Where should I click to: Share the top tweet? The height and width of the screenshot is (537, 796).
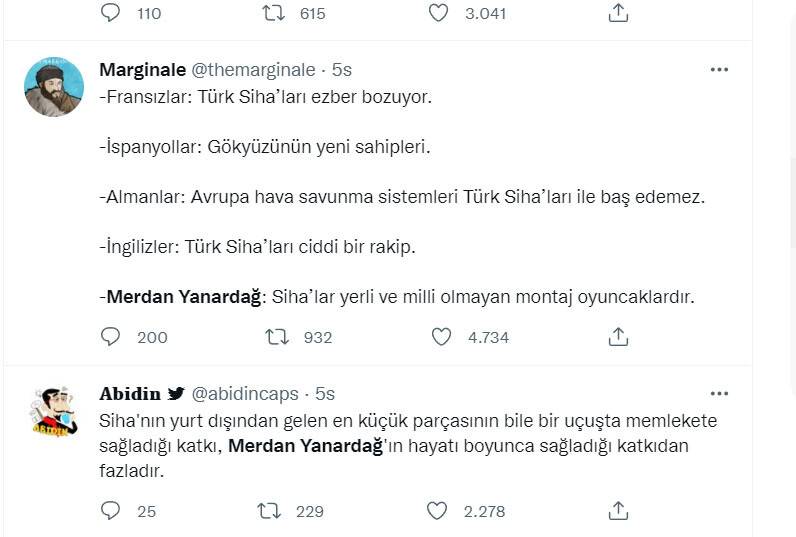619,13
